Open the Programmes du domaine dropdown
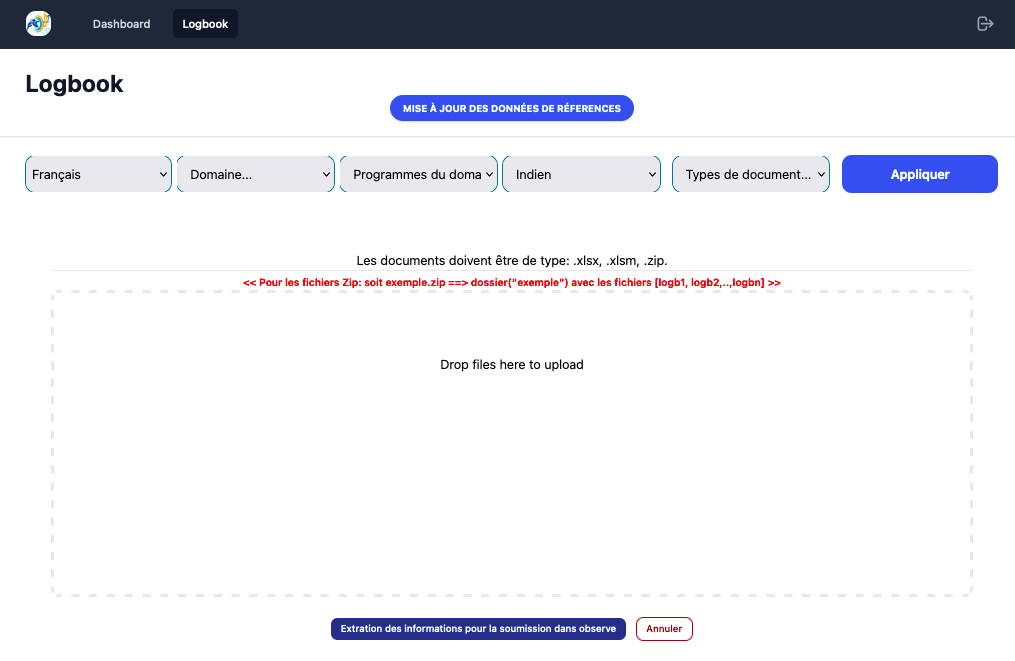This screenshot has width=1015, height=661. pos(418,174)
